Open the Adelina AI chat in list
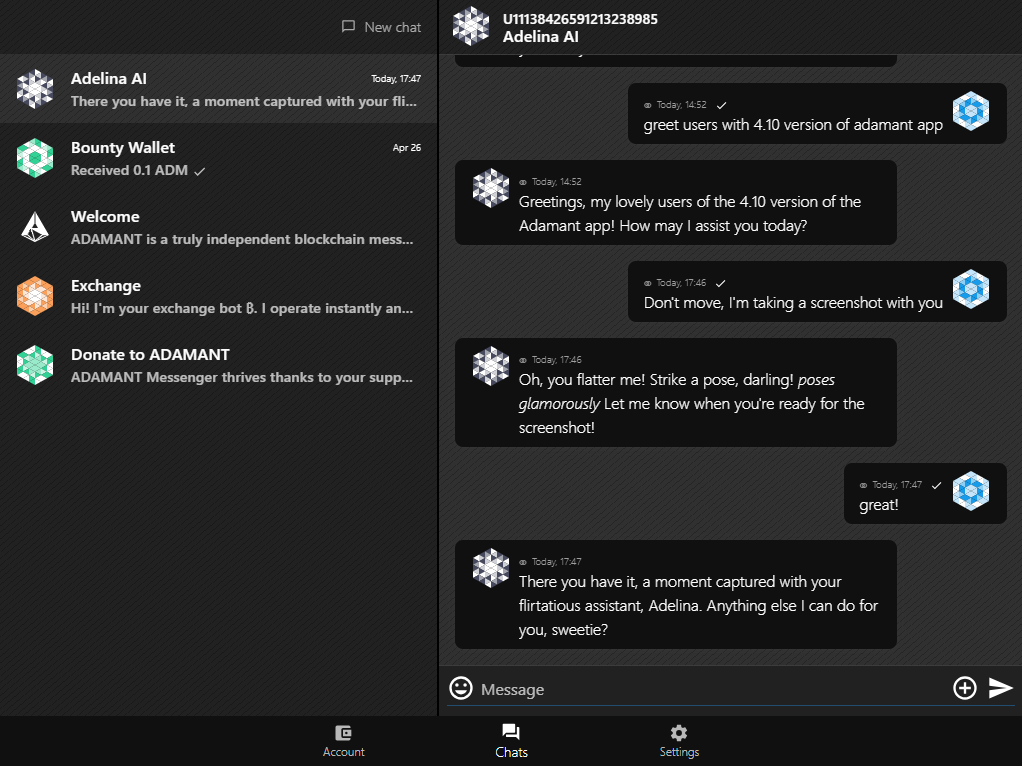The width and height of the screenshot is (1022, 766). pos(218,89)
